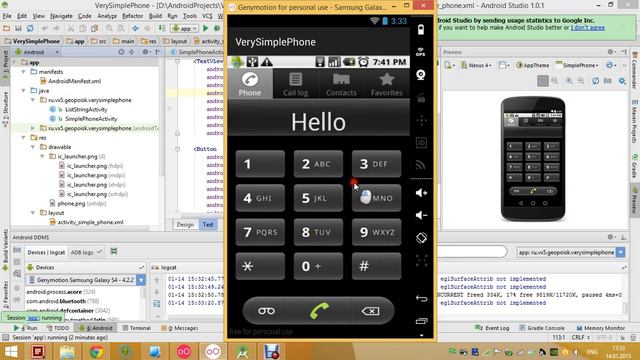Collapse the drawable folder node
This screenshot has width=640, height=360.
coord(33,147)
